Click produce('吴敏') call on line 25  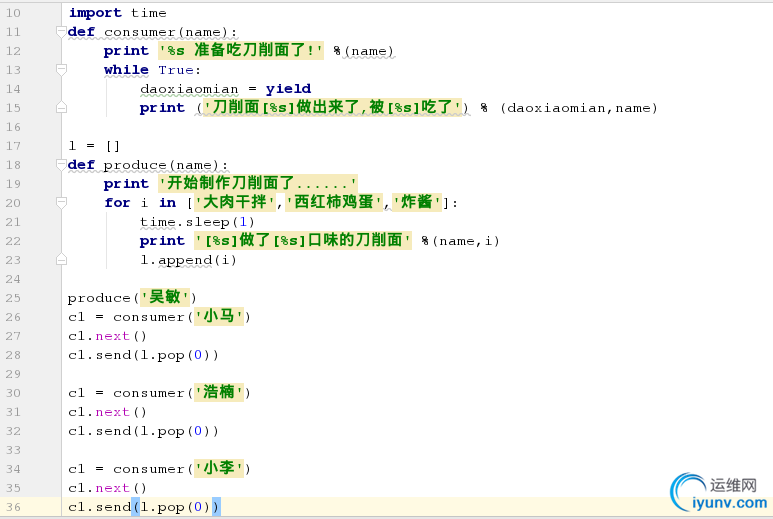pyautogui.click(x=132, y=298)
